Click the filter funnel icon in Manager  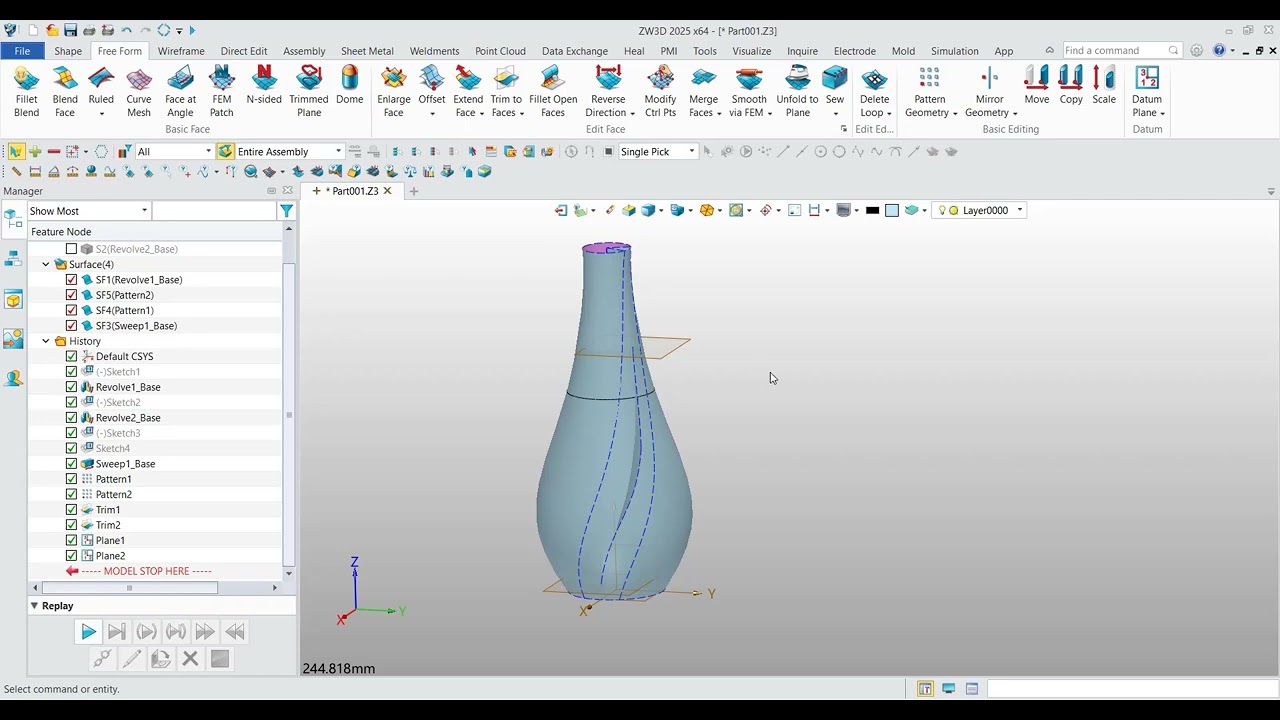point(287,211)
